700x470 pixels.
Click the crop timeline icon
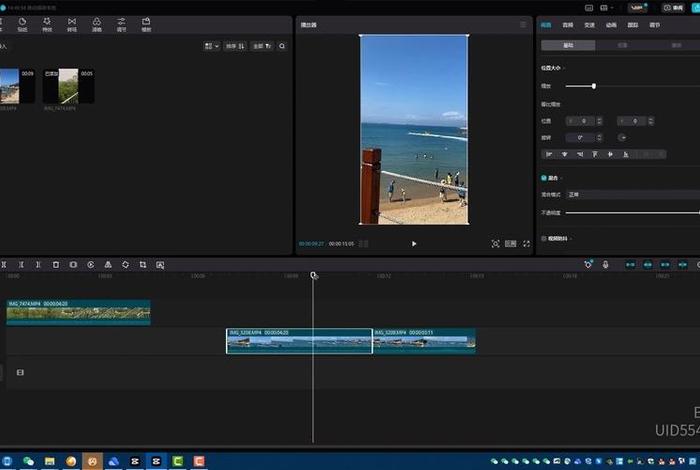click(x=143, y=265)
